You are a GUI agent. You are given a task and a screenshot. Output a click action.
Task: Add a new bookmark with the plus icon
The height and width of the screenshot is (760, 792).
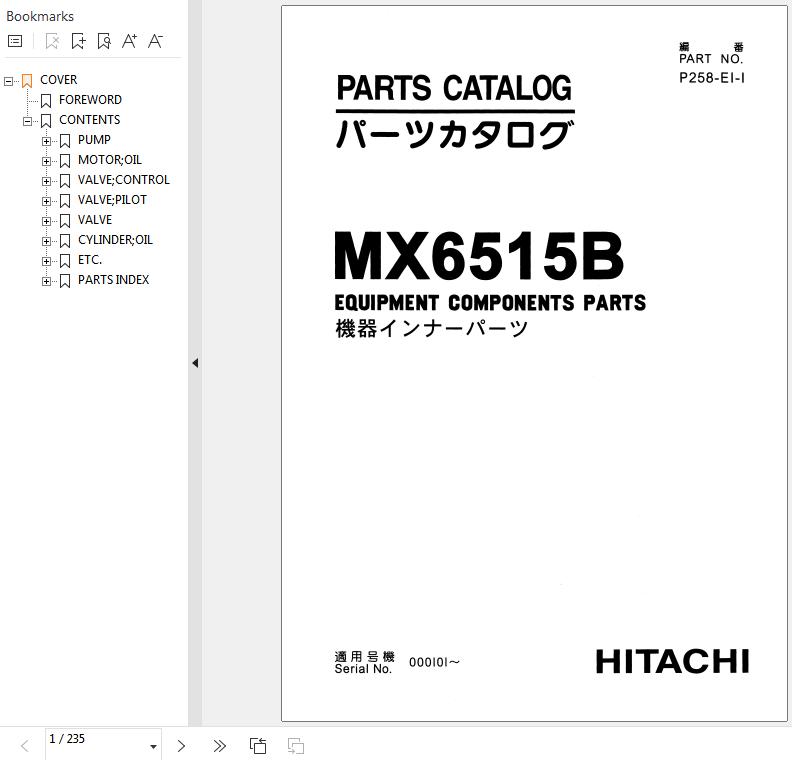(x=78, y=41)
